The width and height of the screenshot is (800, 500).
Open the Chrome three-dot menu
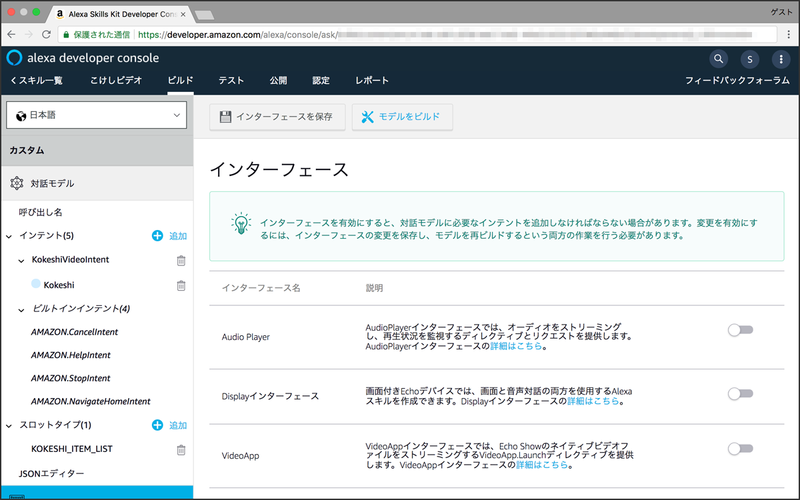[x=789, y=35]
